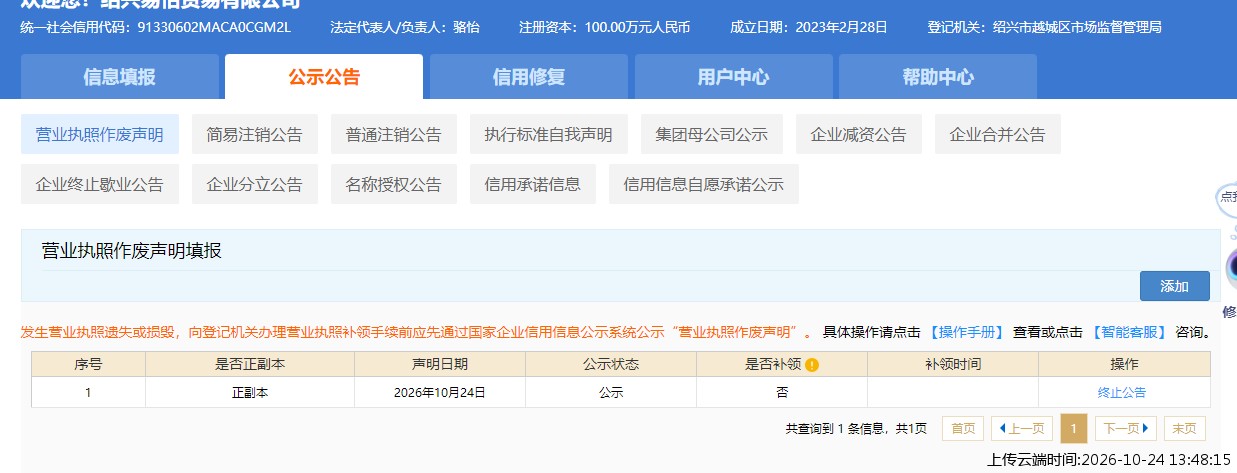Open 普通注销公告 section
Screen dimensions: 1237x473
pos(393,134)
